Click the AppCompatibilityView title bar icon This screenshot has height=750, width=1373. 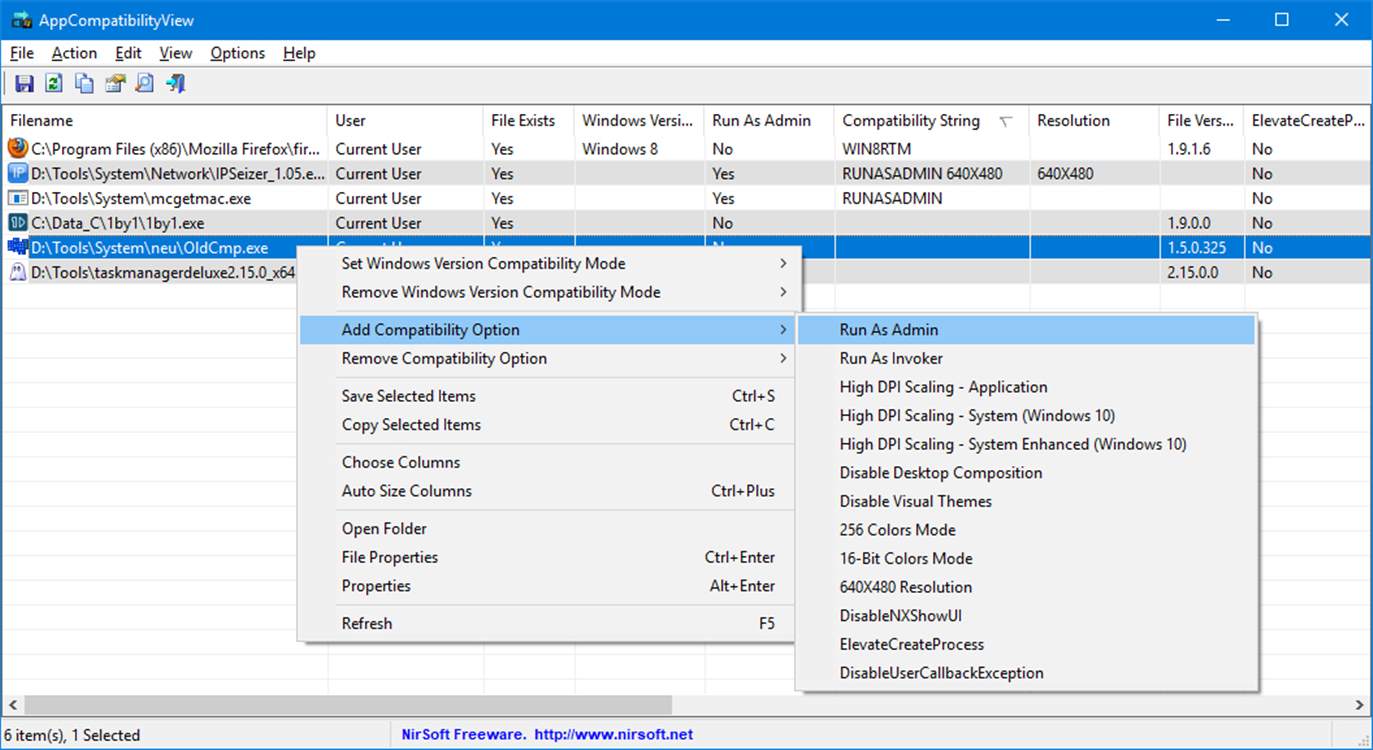[x=21, y=20]
